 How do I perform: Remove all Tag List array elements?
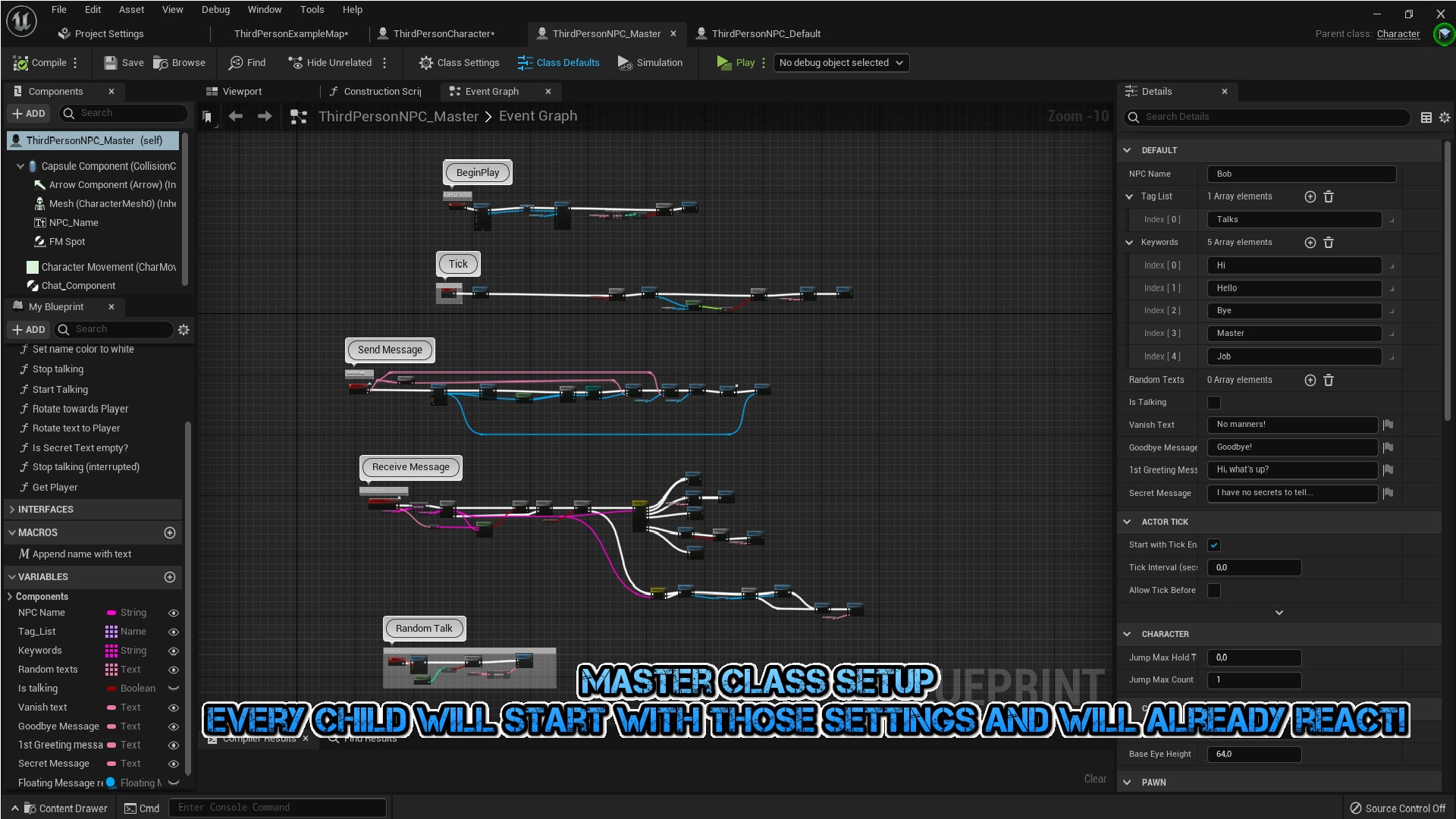[x=1329, y=196]
